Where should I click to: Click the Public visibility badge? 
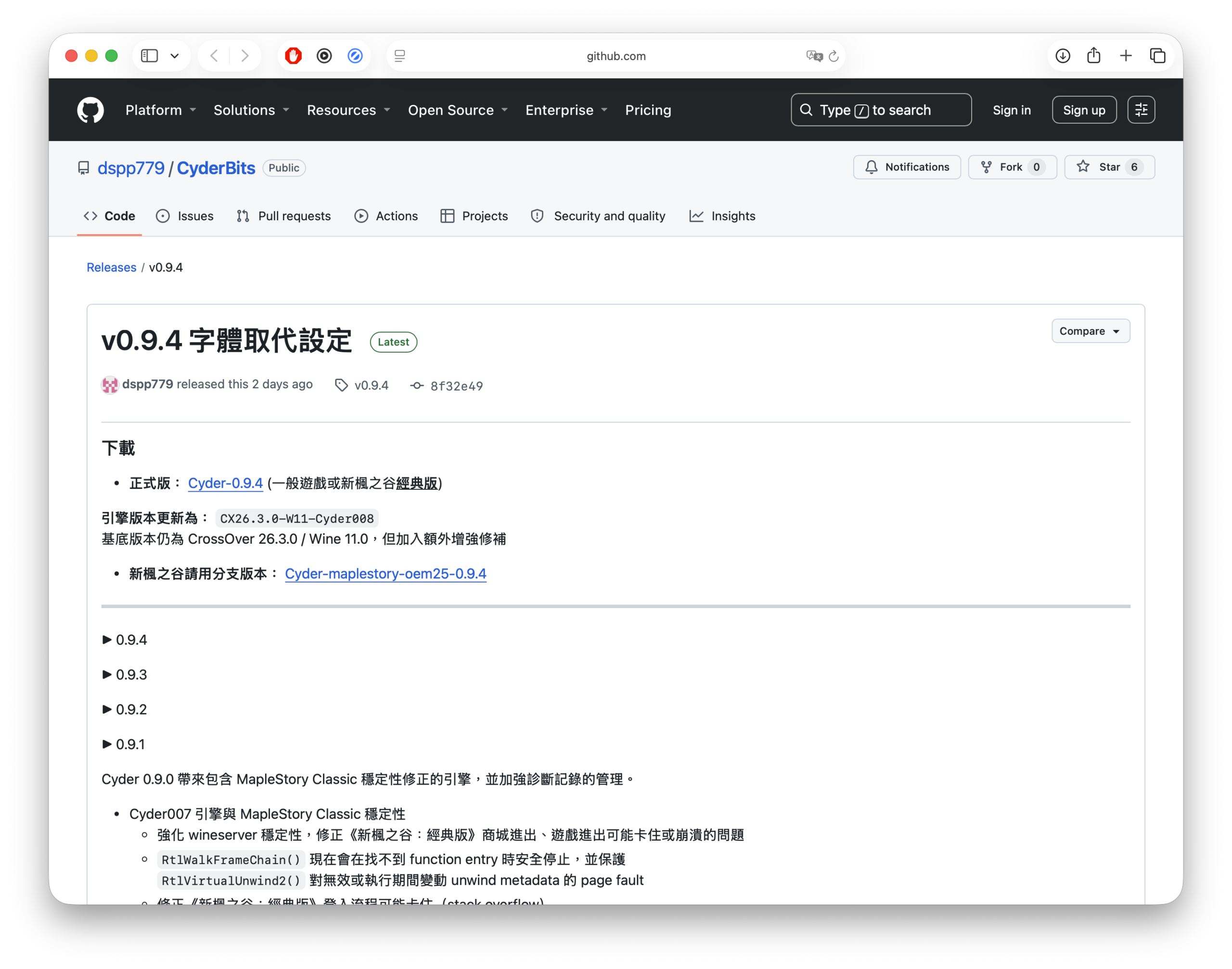click(x=284, y=168)
